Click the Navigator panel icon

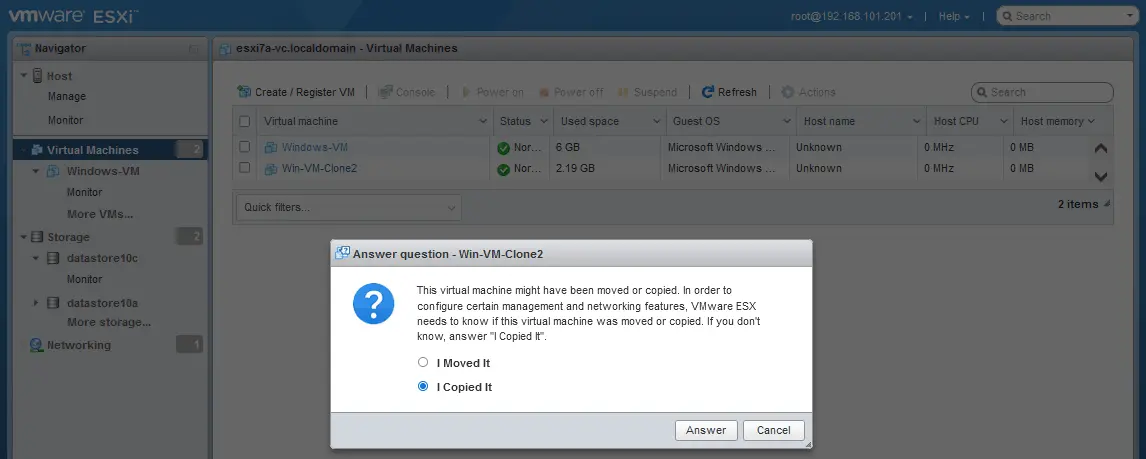click(x=26, y=49)
